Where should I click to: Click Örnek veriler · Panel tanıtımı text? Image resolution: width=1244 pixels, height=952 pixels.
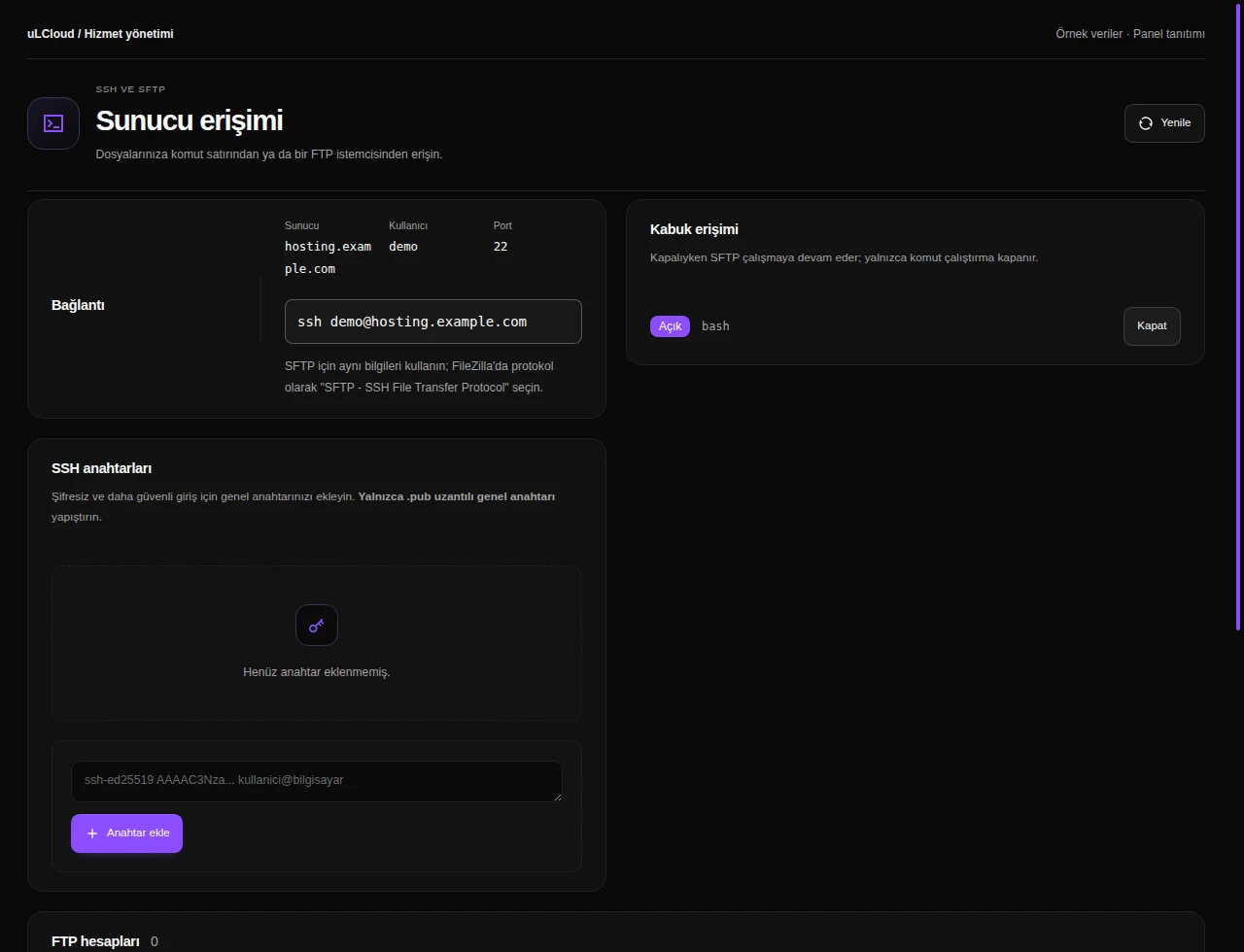(x=1130, y=34)
